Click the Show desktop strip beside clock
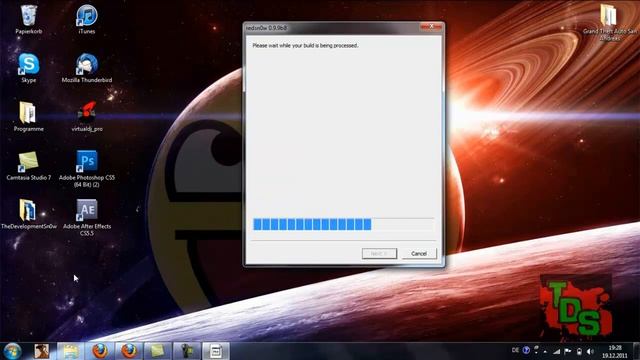 pos(637,351)
